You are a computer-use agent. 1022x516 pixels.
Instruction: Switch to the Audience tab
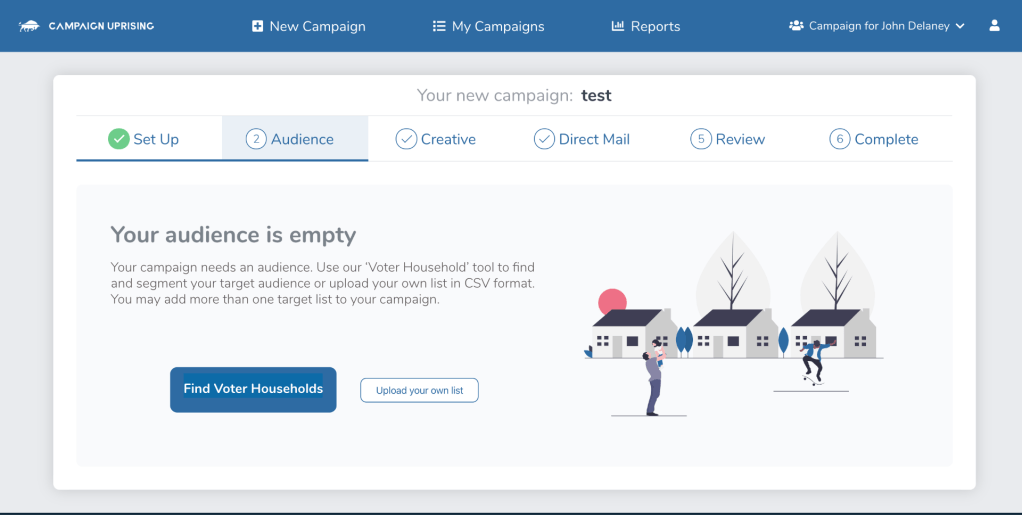click(x=294, y=139)
